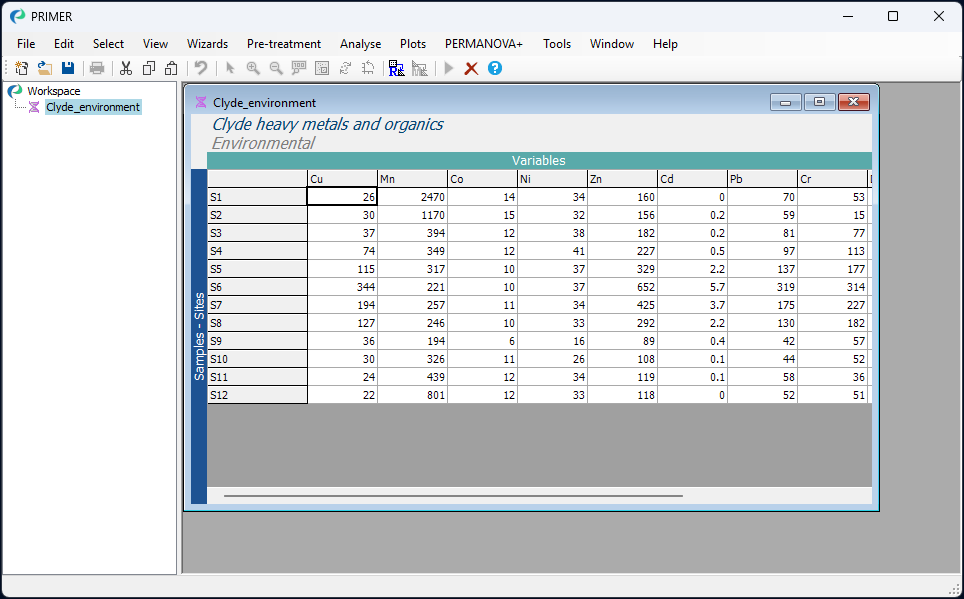Open the Wizards menu
Viewport: 964px width, 599px height.
click(207, 44)
